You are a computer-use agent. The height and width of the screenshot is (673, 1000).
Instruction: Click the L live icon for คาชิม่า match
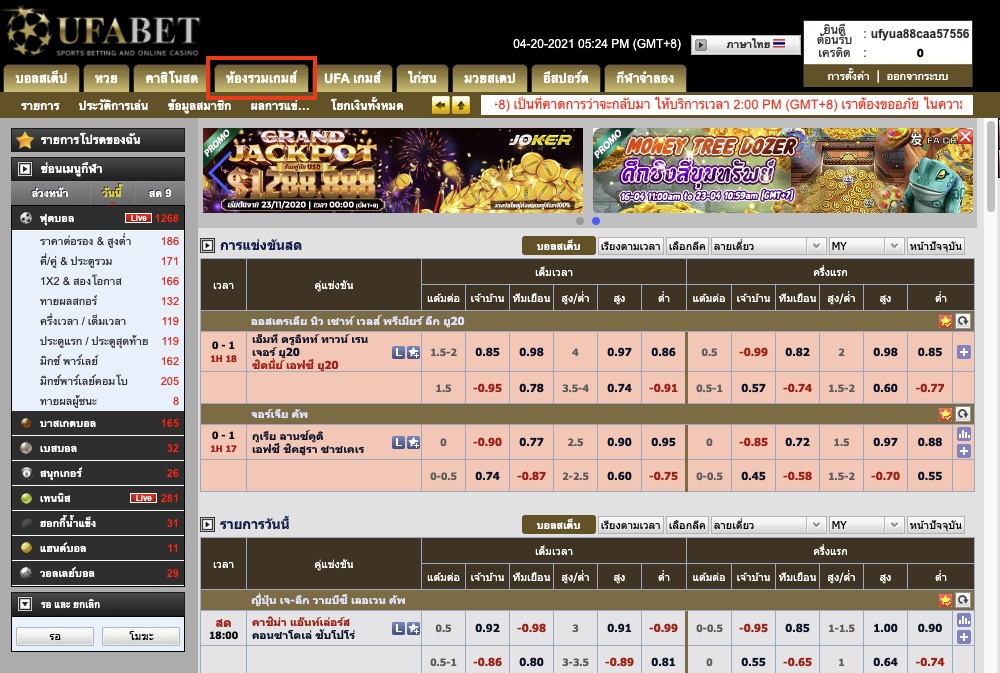(x=398, y=628)
